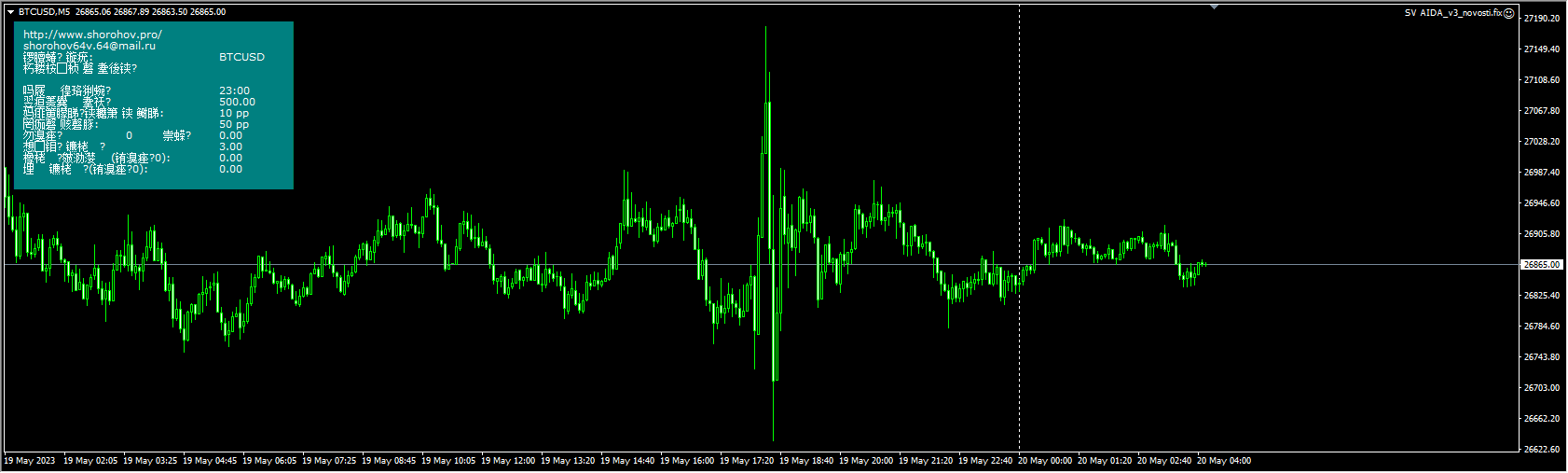Click the 19 May 12:00 time label

click(508, 461)
